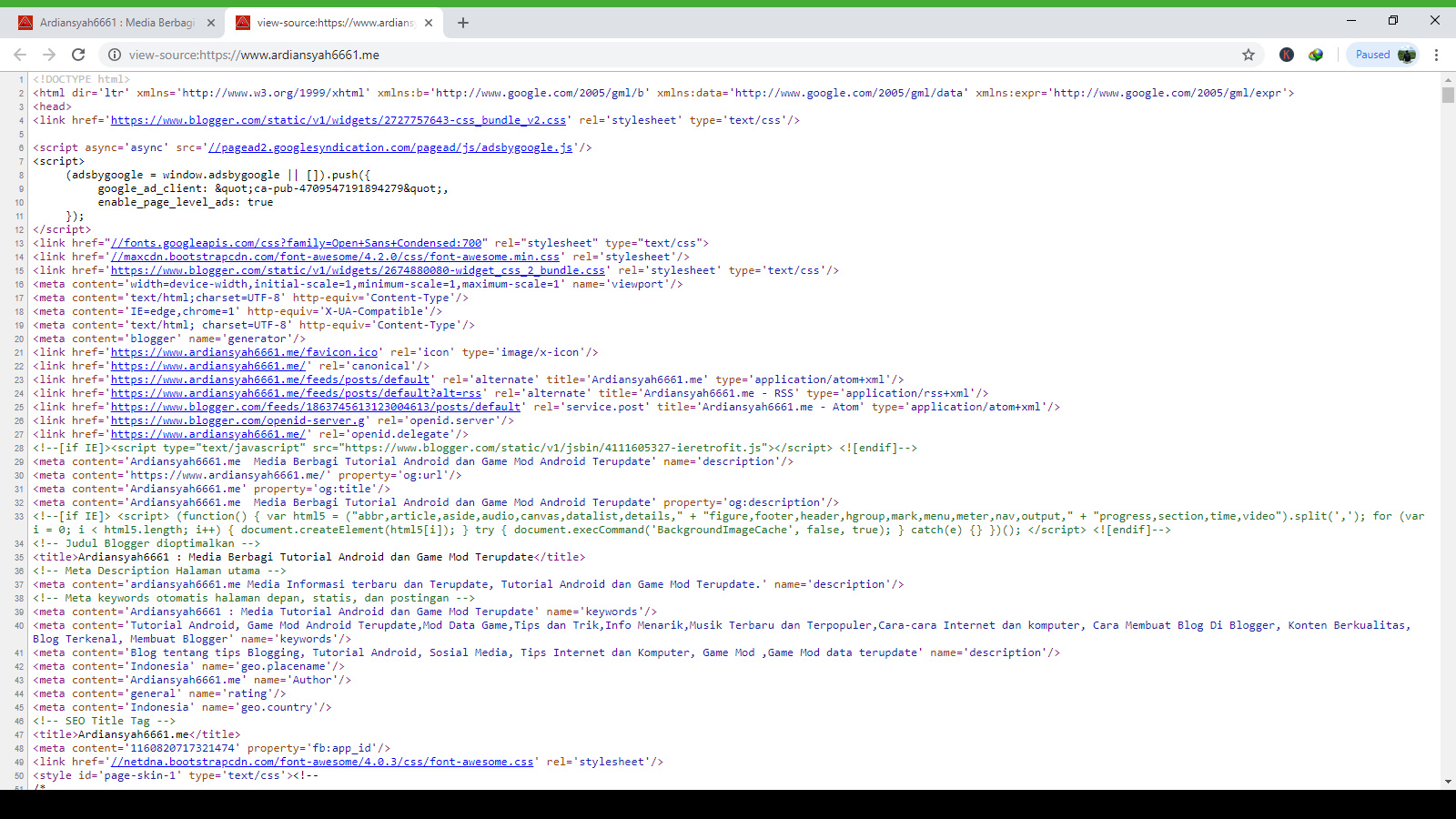Click the meta 'viewport' line
The image size is (1456, 819).
[x=358, y=284]
